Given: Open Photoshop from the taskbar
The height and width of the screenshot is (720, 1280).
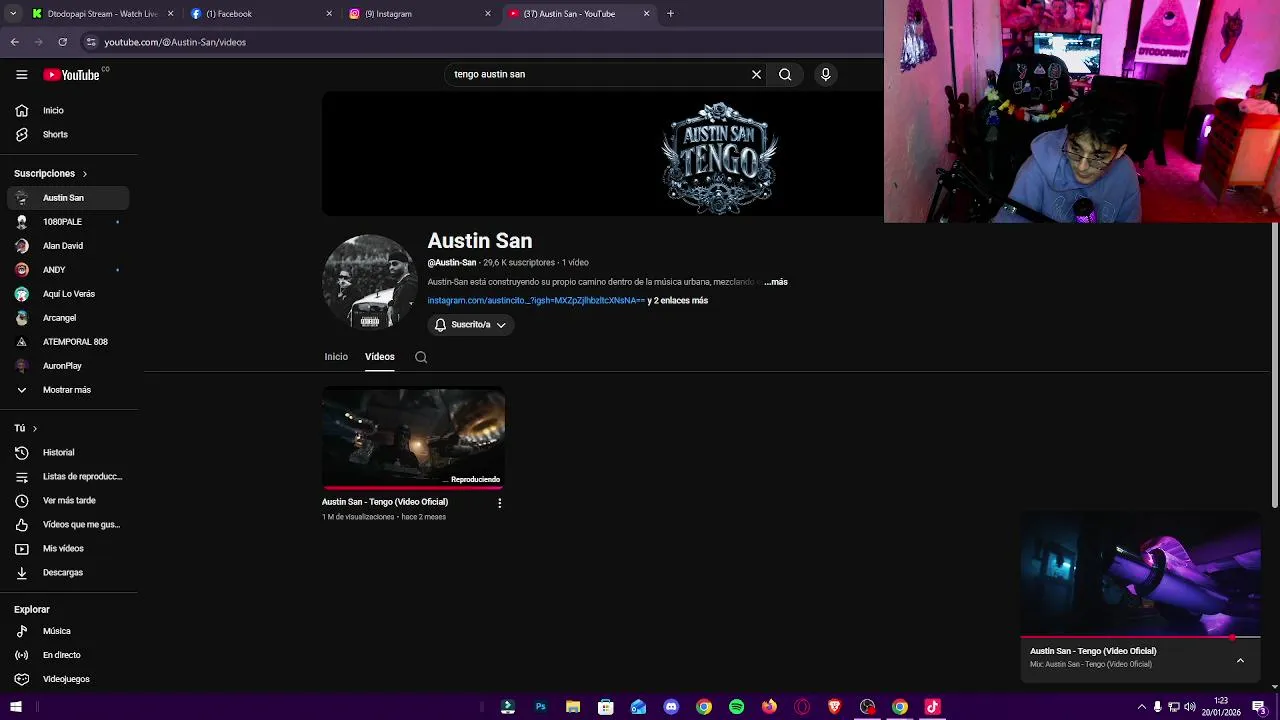Looking at the screenshot, I should (540, 707).
